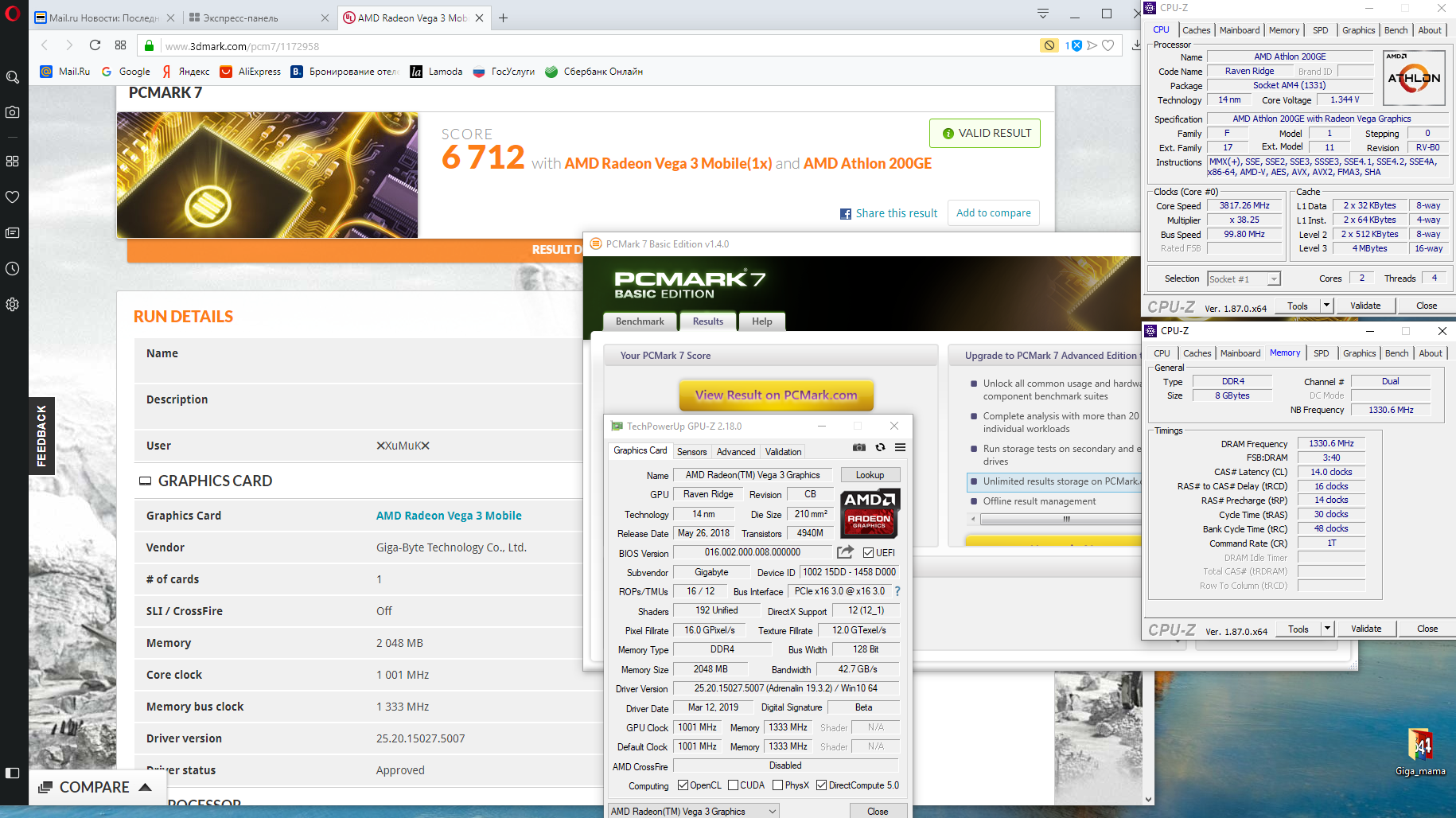This screenshot has width=1456, height=818.
Task: Open Opera sidebar settings gear
Action: coord(13,304)
